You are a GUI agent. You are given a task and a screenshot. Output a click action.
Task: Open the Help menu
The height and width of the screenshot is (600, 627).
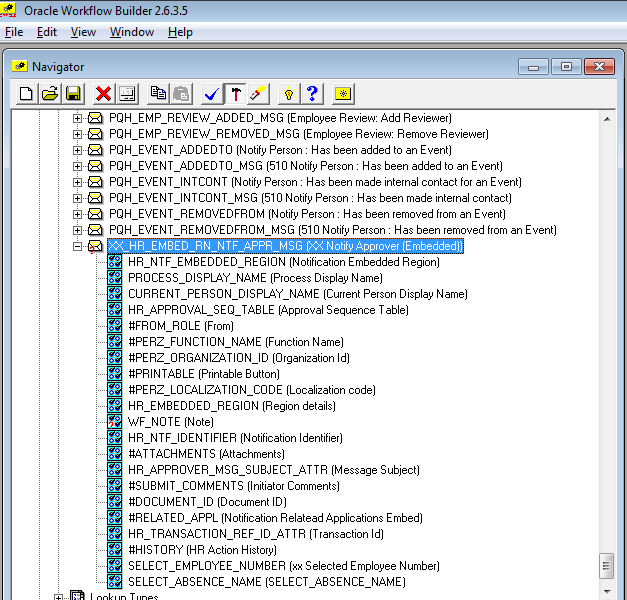[x=180, y=32]
